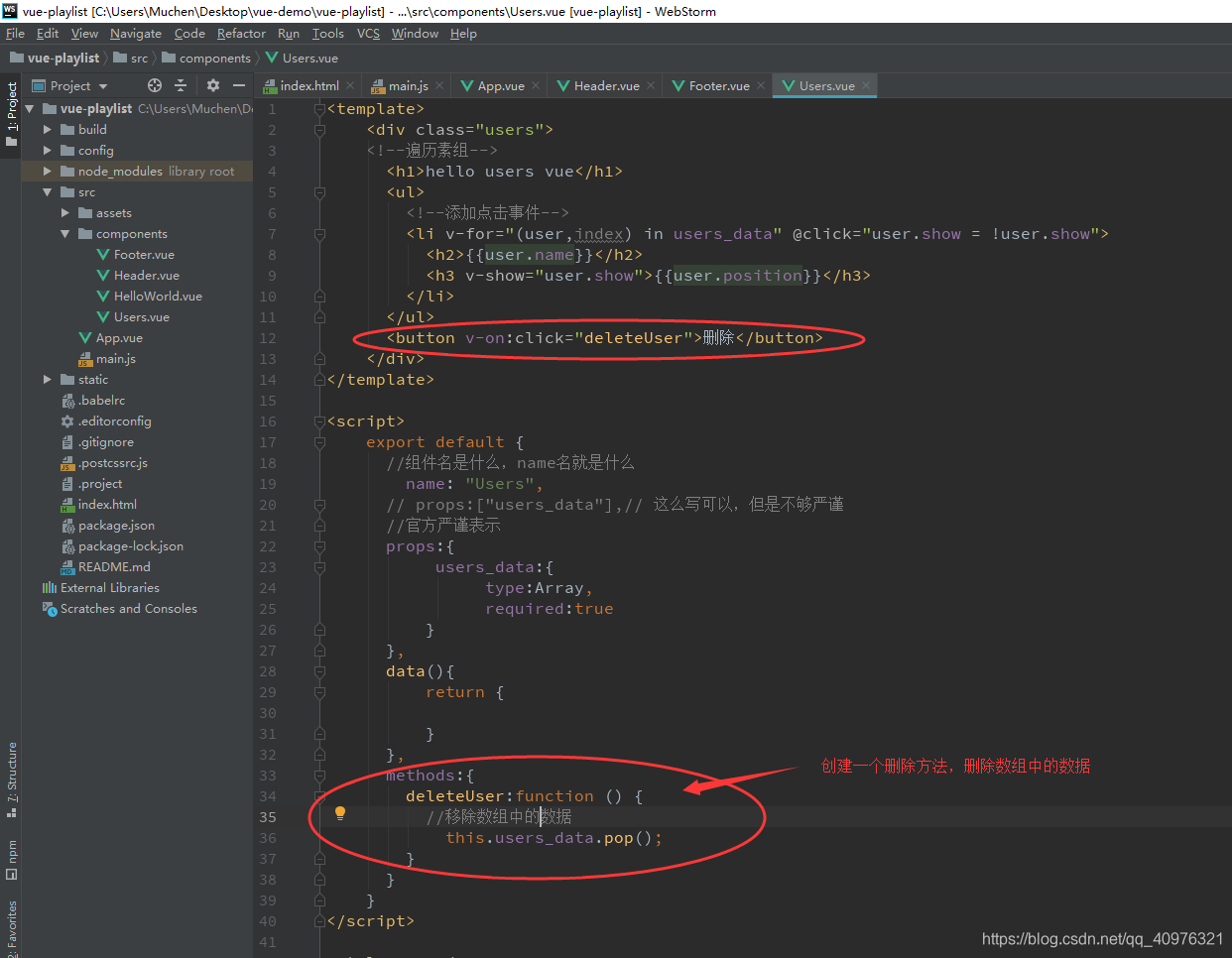1232x958 pixels.
Task: Collapse the components folder
Action: [x=64, y=234]
